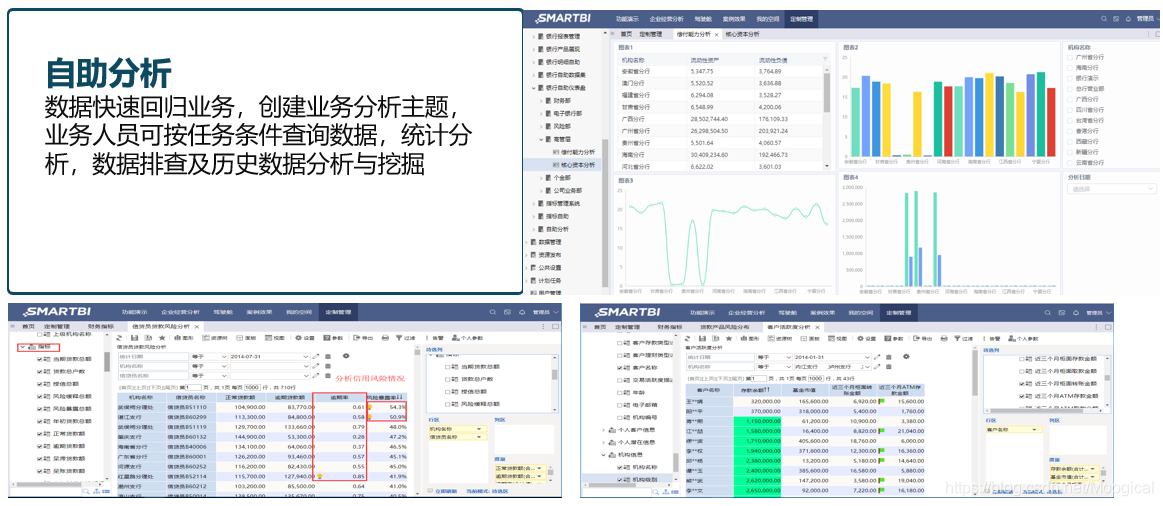Click printer icon in 信贷员贷款风险分析 window toolbar
1163x506 pixels.
coord(385,338)
